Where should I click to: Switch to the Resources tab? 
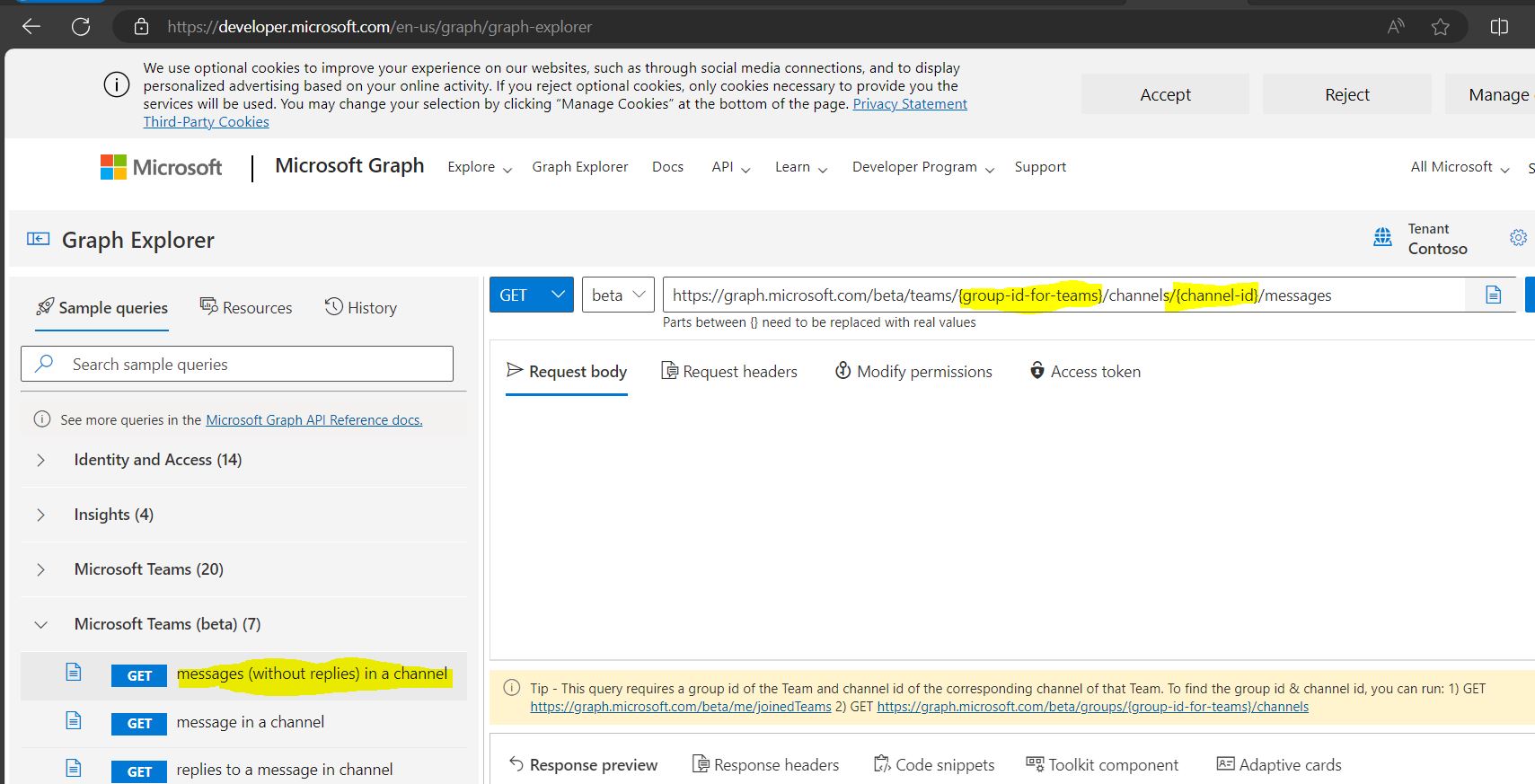[246, 308]
